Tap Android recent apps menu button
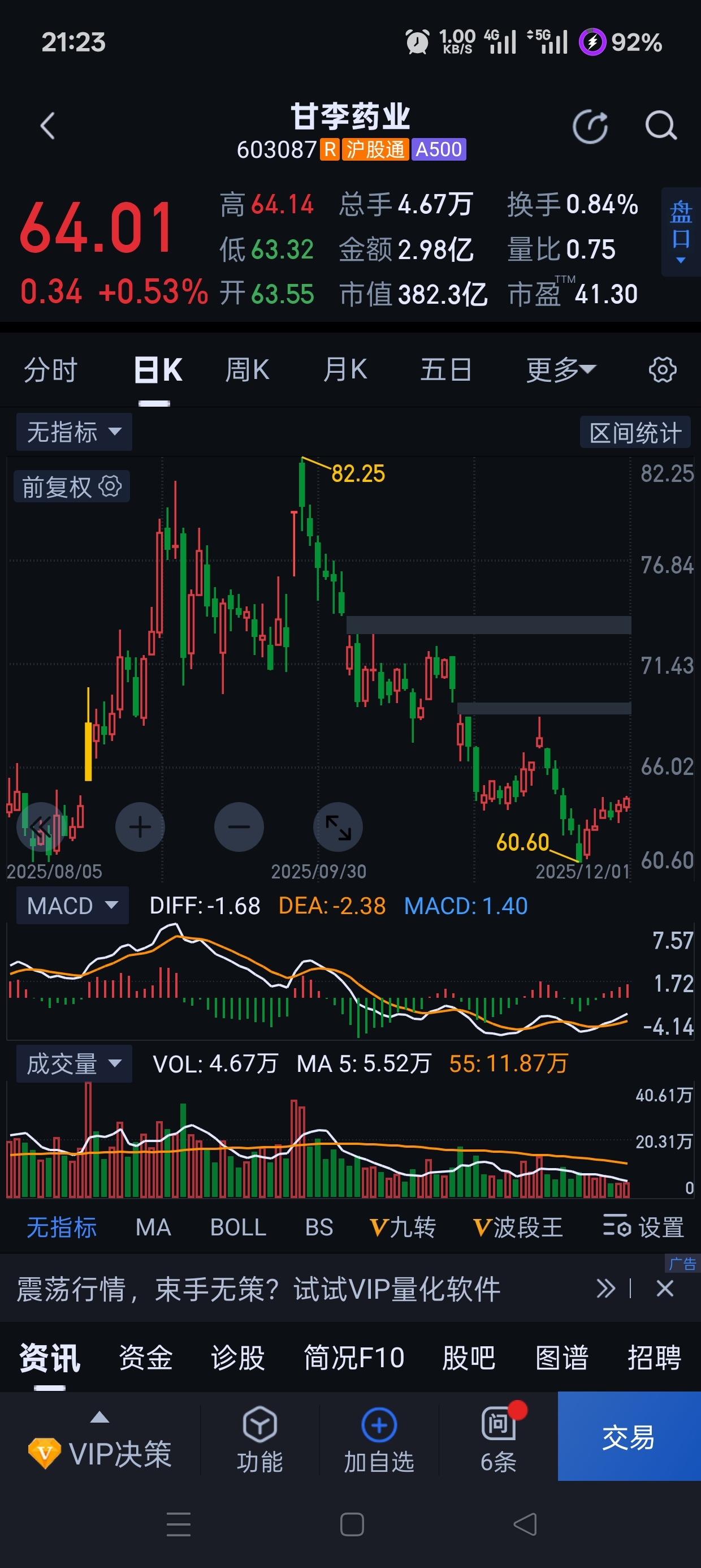This screenshot has width=701, height=1568. pyautogui.click(x=178, y=1524)
